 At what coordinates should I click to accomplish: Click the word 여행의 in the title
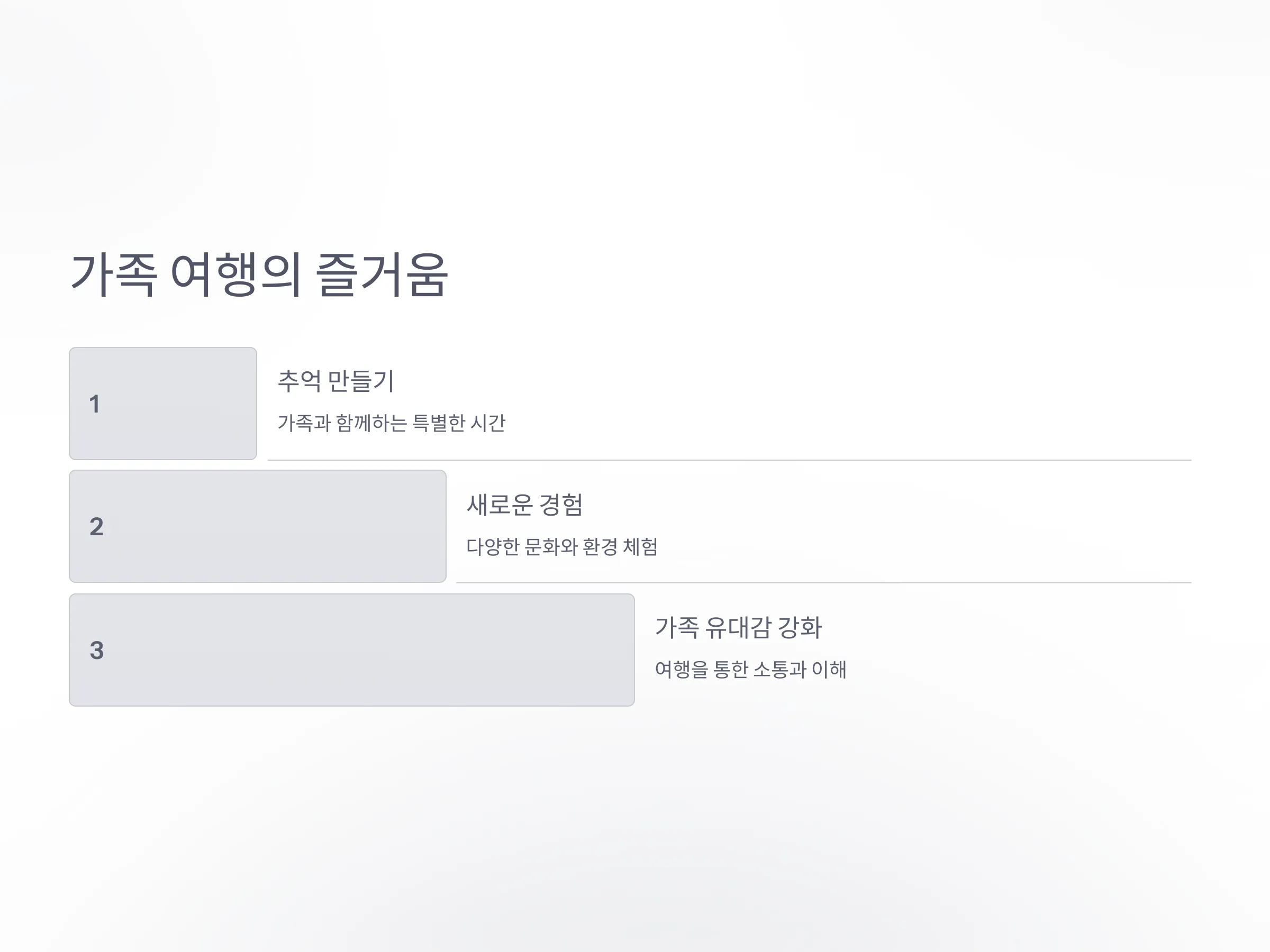pyautogui.click(x=236, y=275)
